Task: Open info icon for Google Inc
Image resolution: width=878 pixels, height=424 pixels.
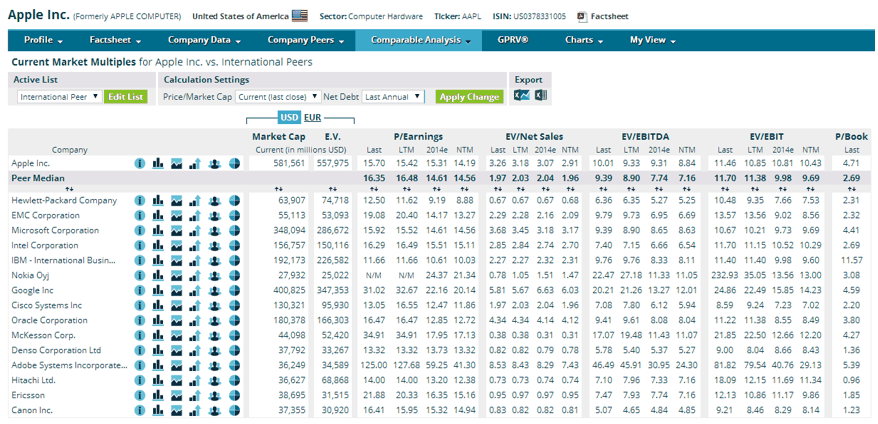Action: [x=139, y=291]
